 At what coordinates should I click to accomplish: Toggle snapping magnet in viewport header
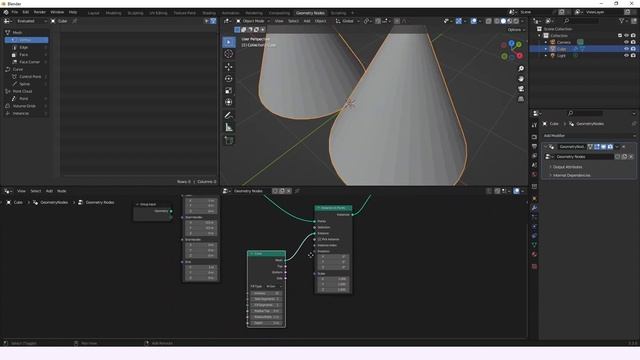point(378,21)
